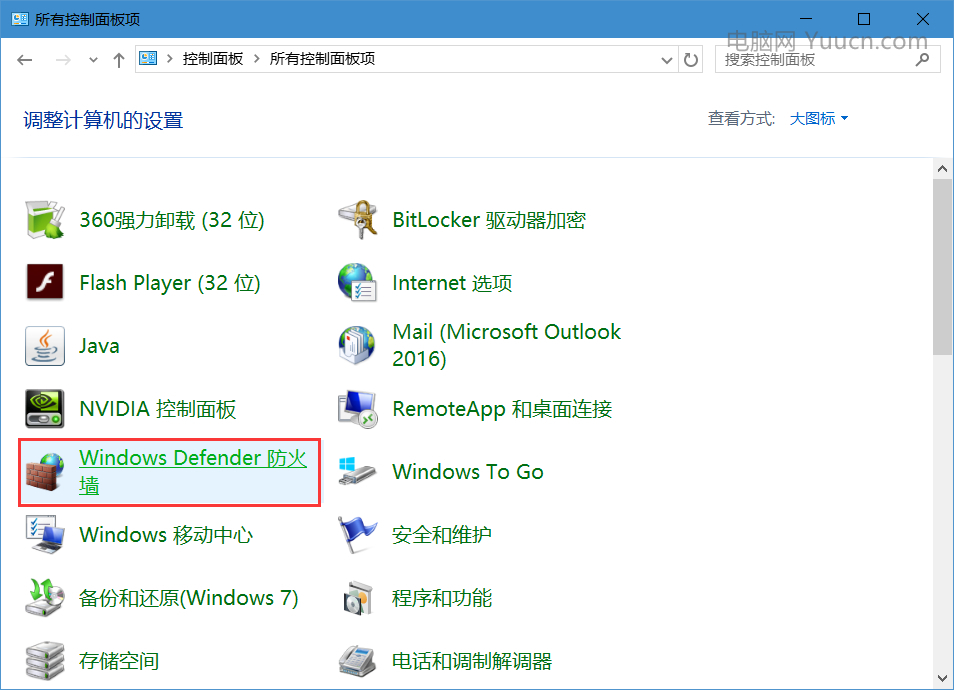Maximize the control panel window
The height and width of the screenshot is (690, 954).
863,19
